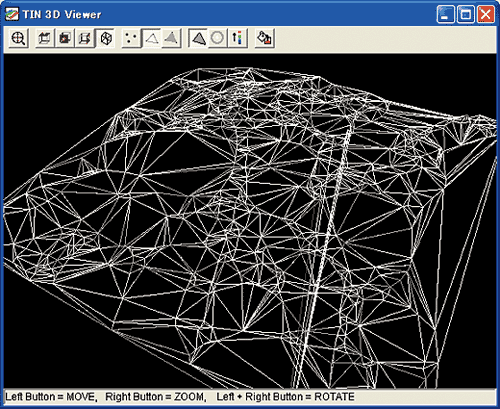This screenshot has height=409, width=500.
Task: Minimize the TIN 3D Viewer window
Action: [x=445, y=14]
